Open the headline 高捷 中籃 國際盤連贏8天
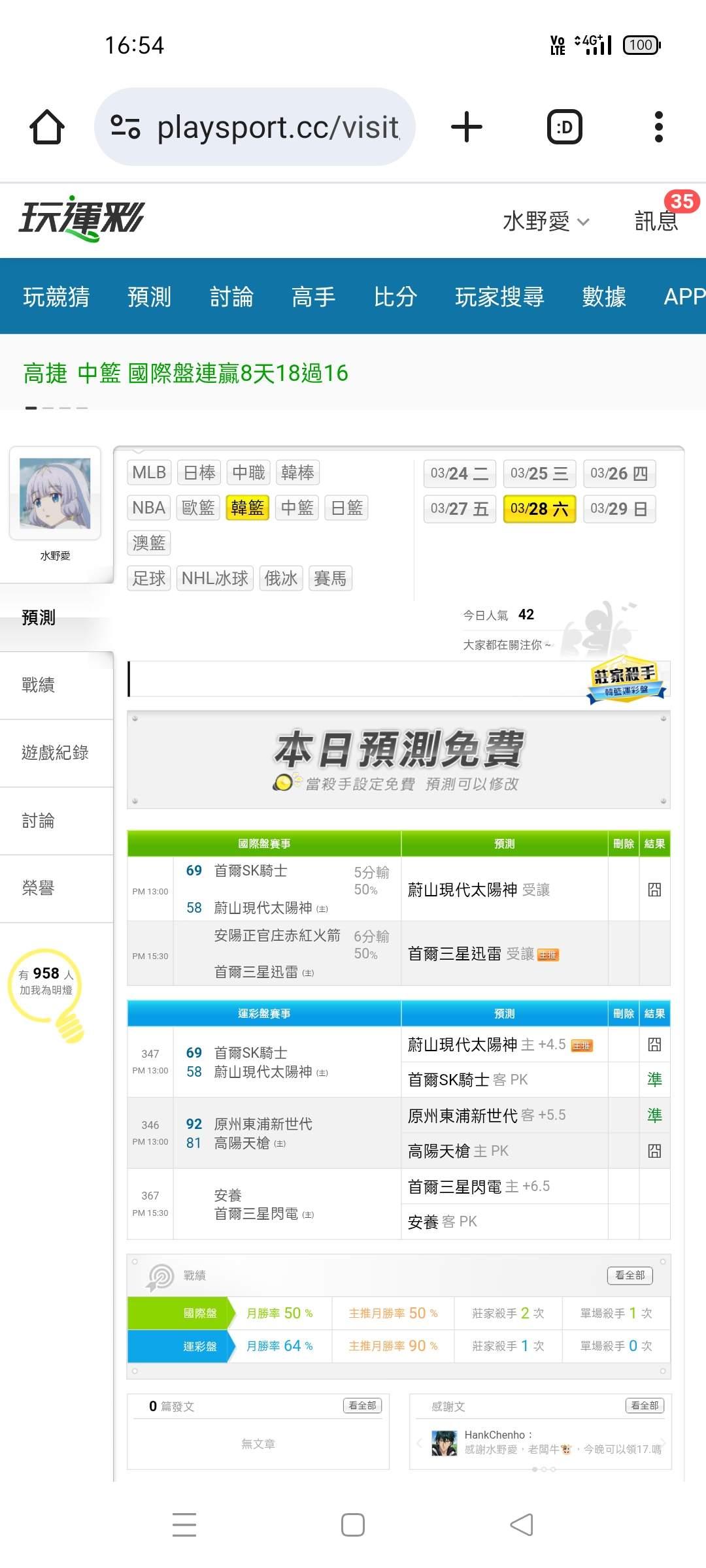Image resolution: width=706 pixels, height=1568 pixels. 186,373
